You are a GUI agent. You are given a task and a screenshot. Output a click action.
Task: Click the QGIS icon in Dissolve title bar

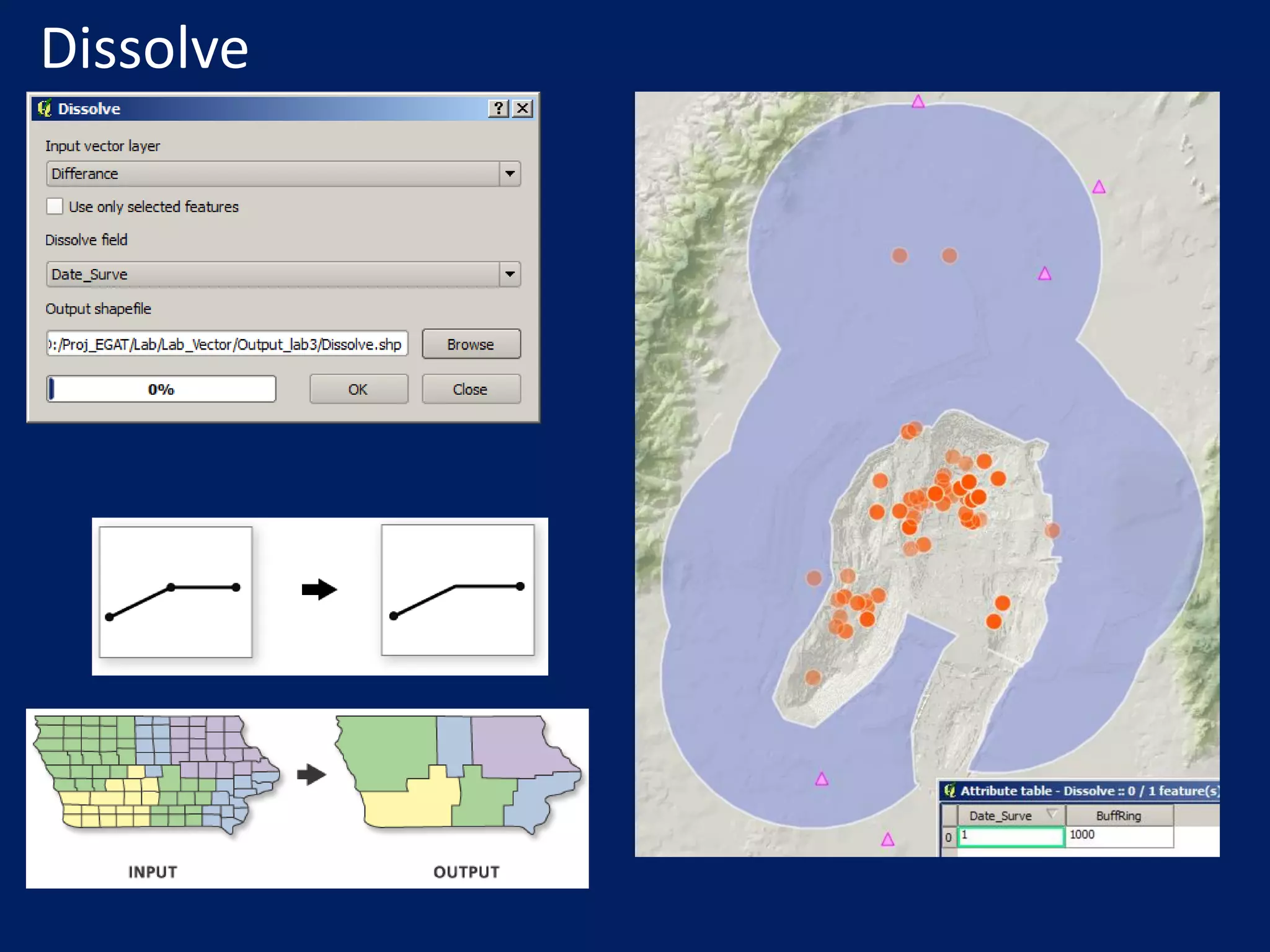click(x=44, y=108)
